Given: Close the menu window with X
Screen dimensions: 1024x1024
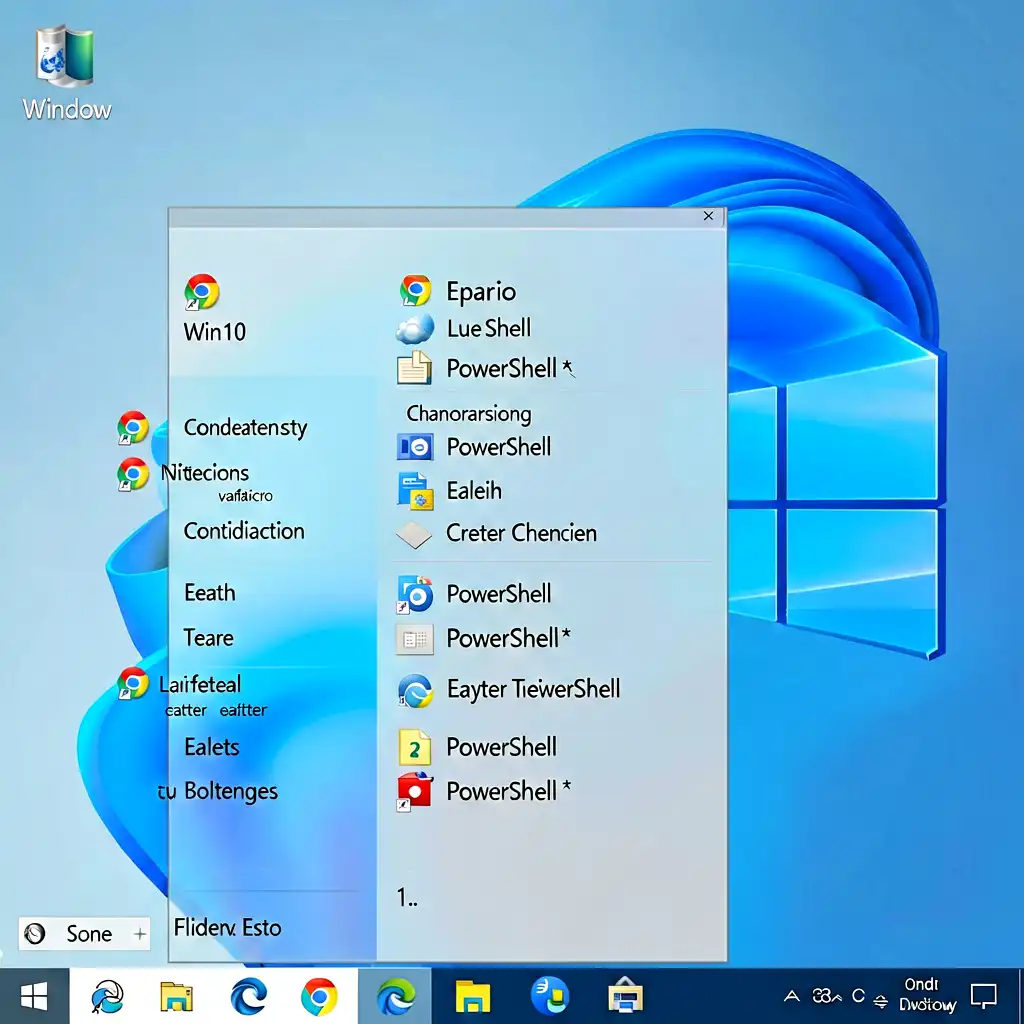Looking at the screenshot, I should pos(708,216).
